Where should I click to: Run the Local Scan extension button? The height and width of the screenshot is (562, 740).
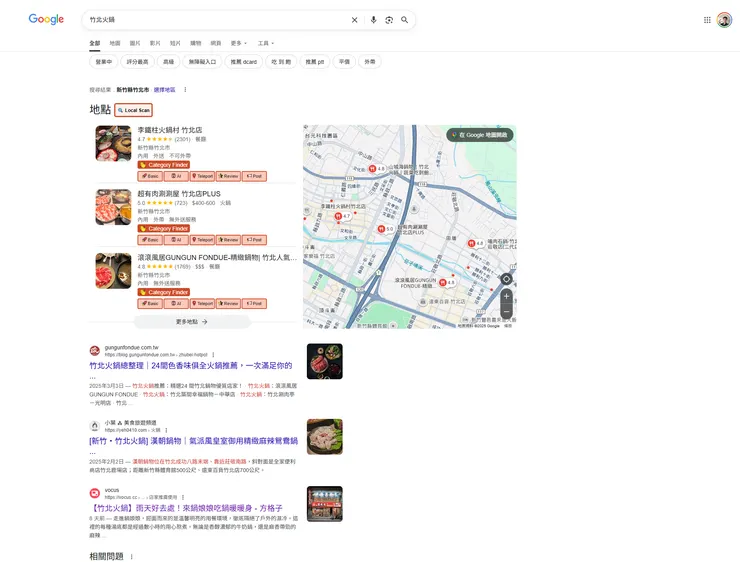coord(134,110)
